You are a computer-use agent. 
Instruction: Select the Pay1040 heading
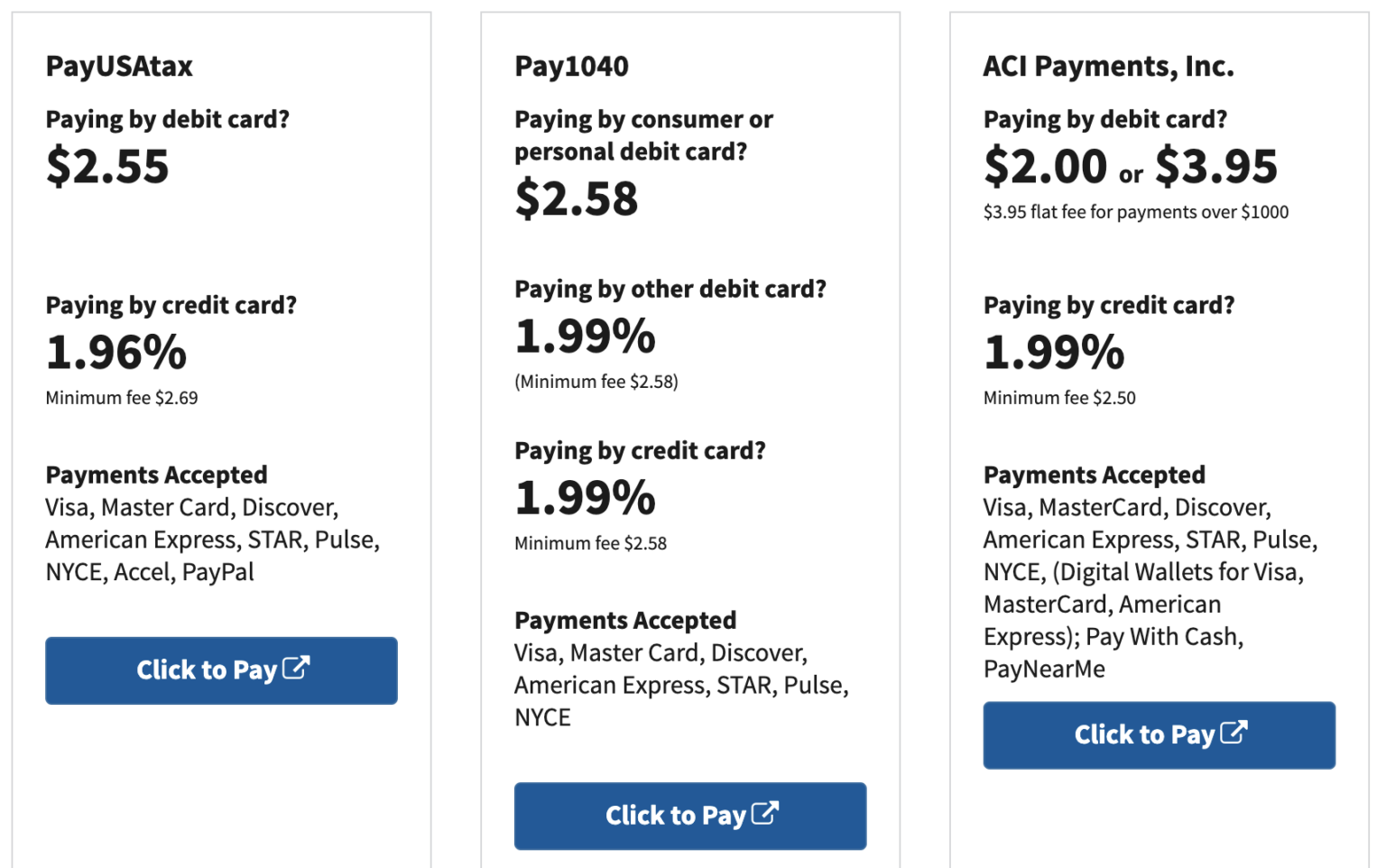572,65
